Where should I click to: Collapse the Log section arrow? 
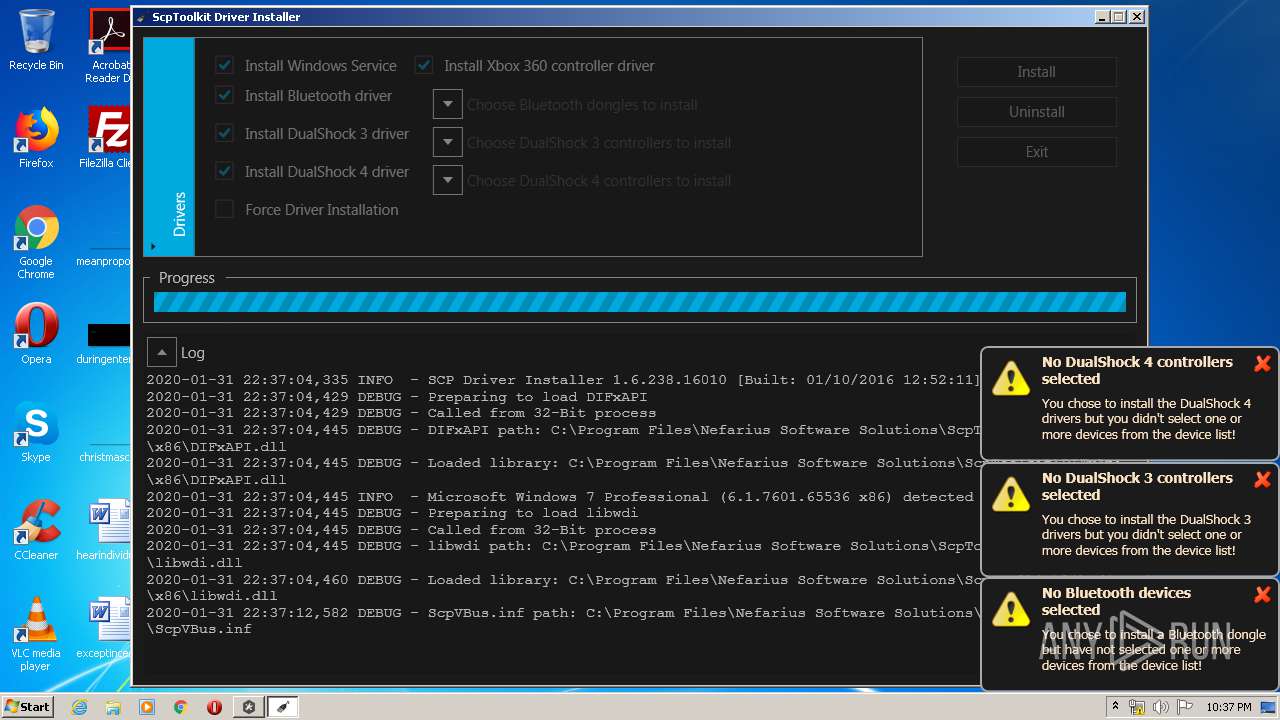point(161,352)
